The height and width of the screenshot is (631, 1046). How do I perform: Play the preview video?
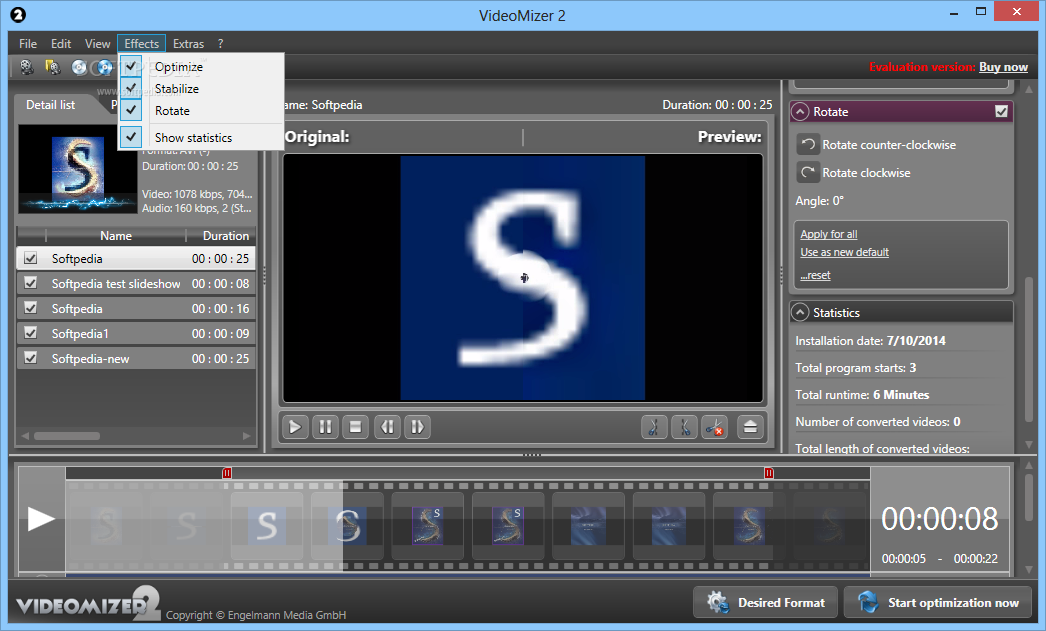[x=295, y=427]
